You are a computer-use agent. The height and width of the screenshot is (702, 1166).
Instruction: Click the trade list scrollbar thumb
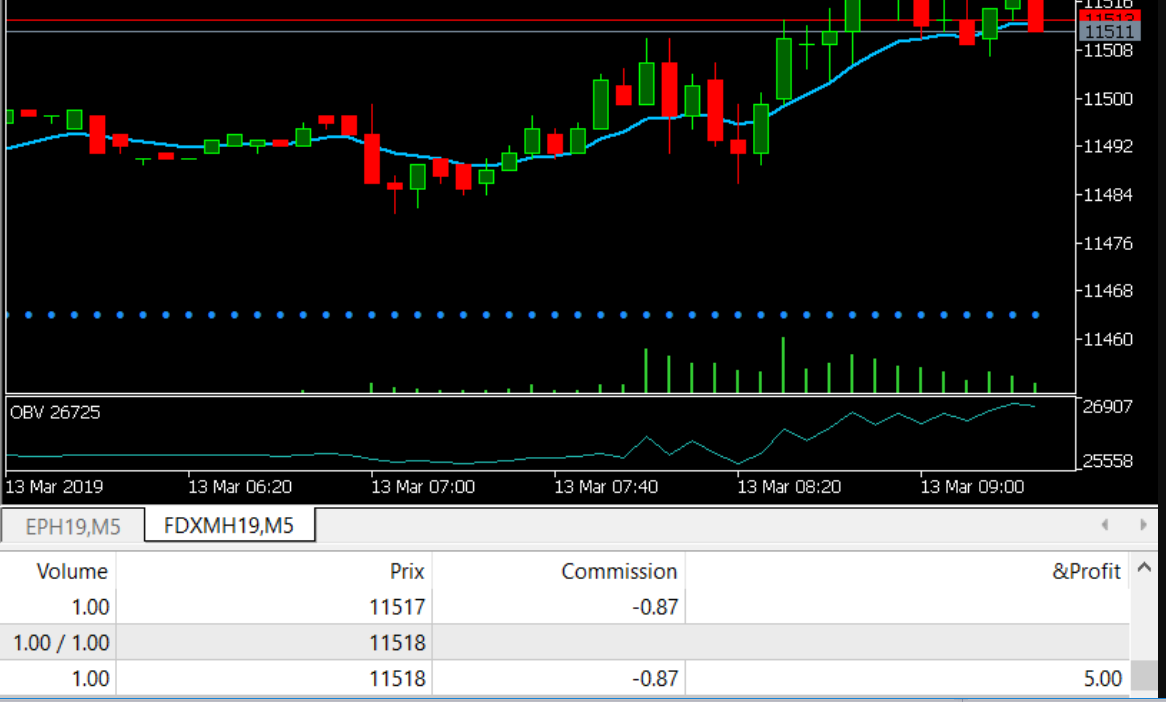click(x=1142, y=677)
